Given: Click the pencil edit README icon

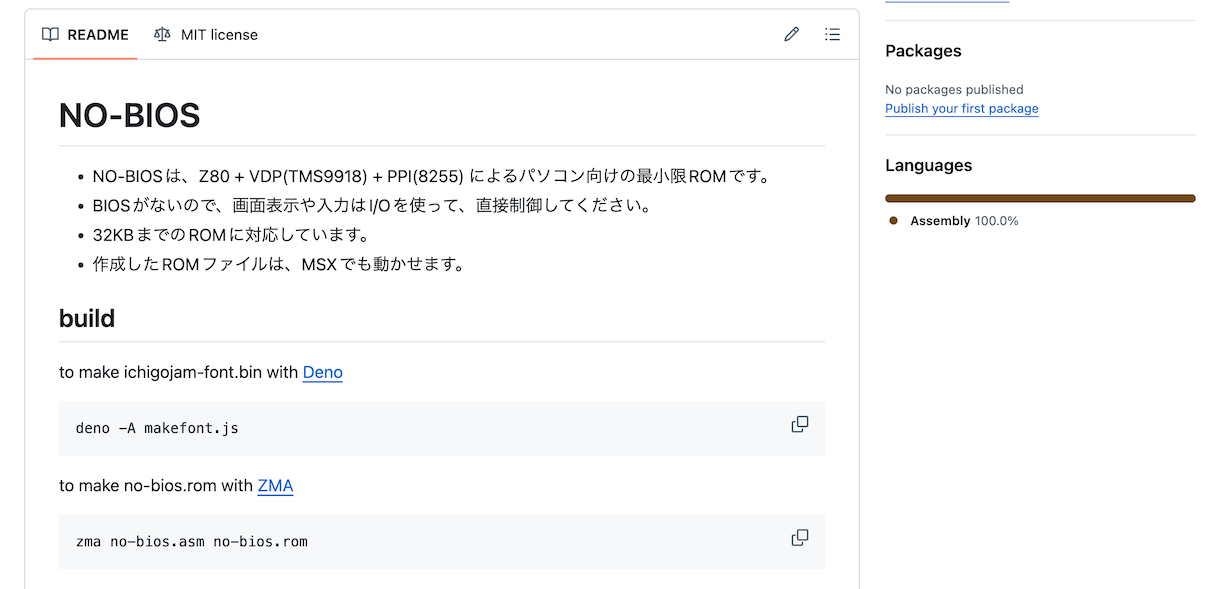Looking at the screenshot, I should pyautogui.click(x=792, y=35).
